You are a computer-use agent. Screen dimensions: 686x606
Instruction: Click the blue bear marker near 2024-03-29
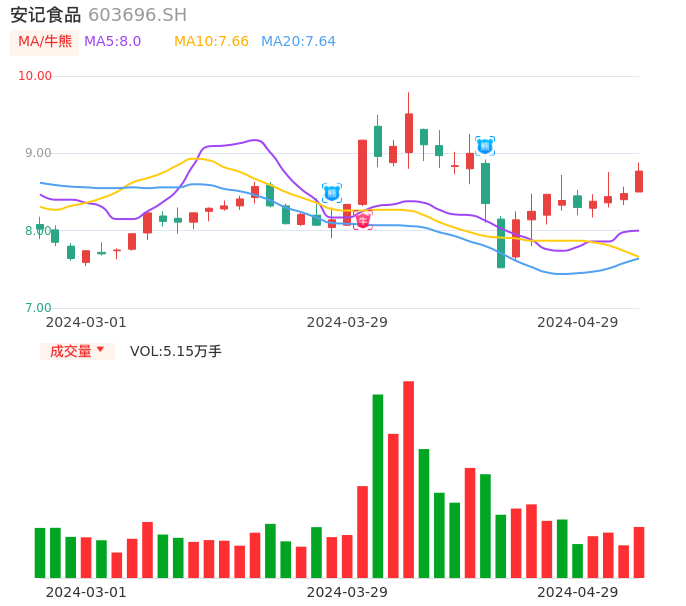tap(332, 193)
